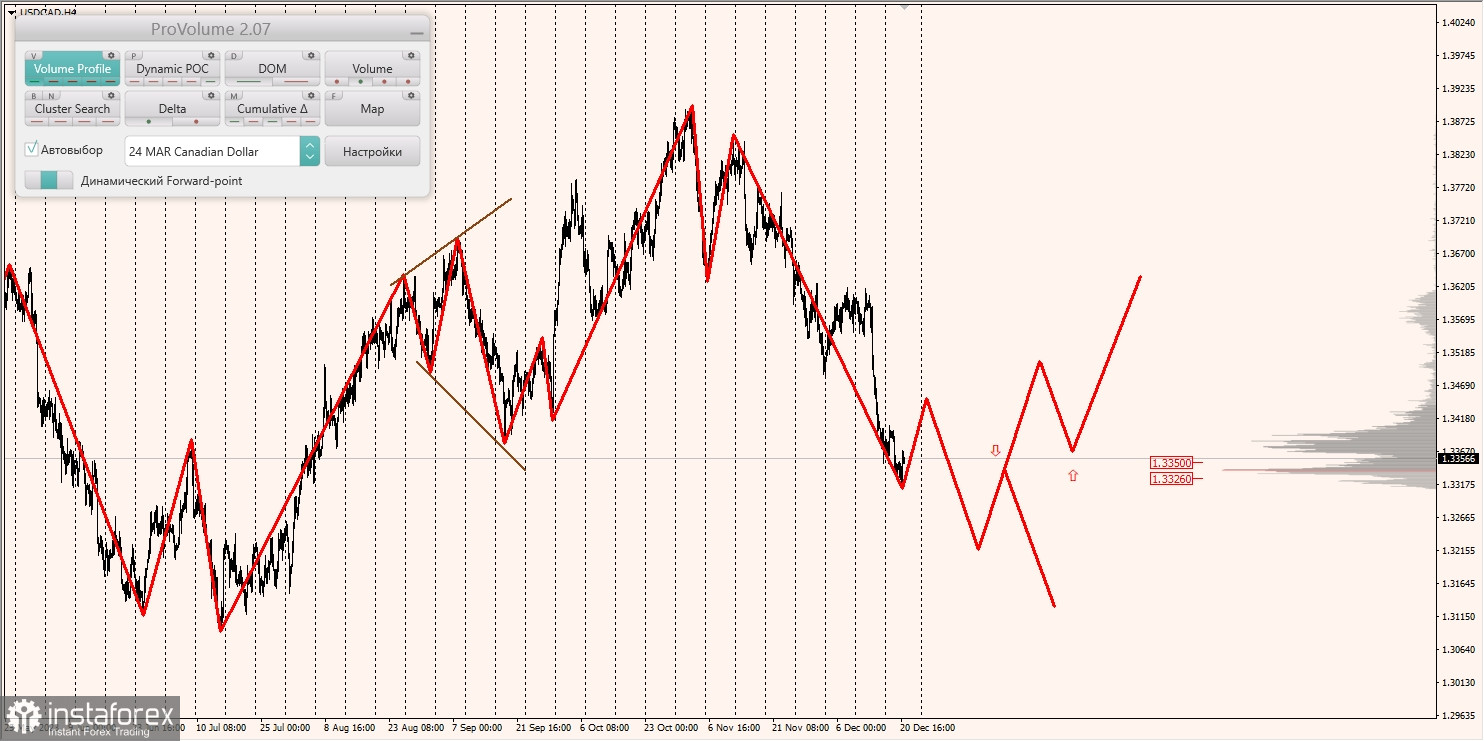1484x741 pixels.
Task: Toggle the DOM module
Action: tap(272, 69)
